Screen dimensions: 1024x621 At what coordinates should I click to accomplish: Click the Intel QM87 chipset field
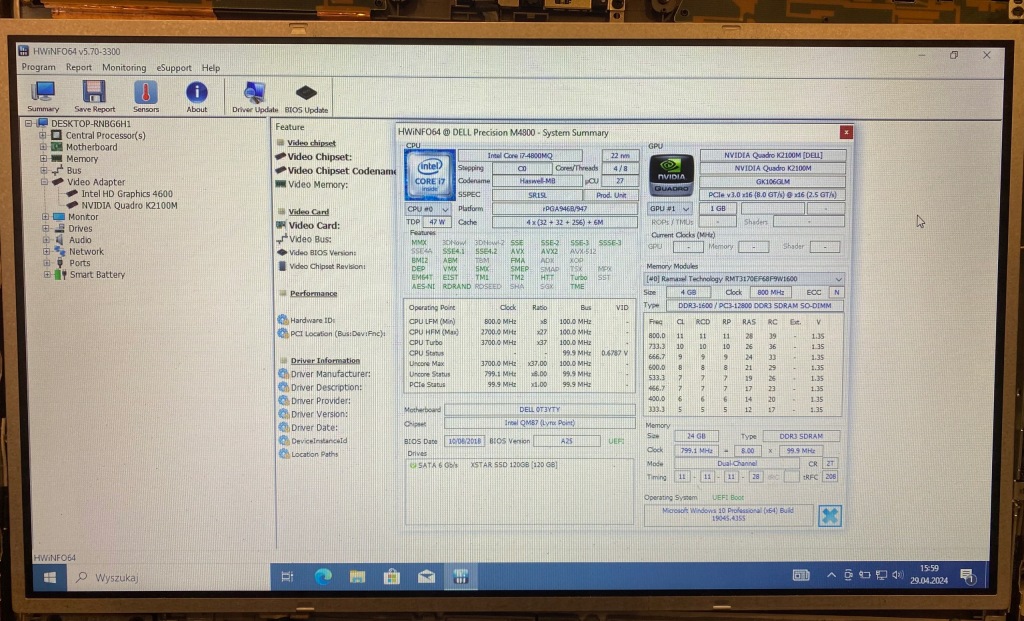[x=539, y=422]
